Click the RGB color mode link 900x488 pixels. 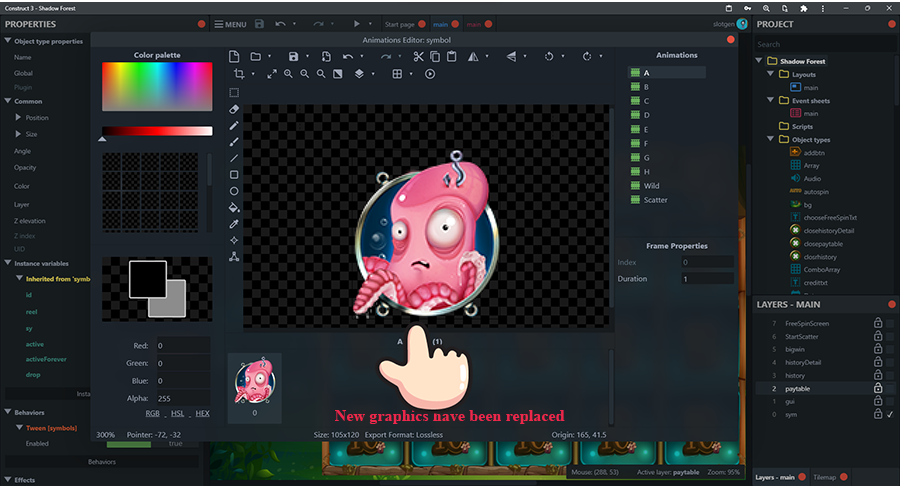[x=153, y=413]
